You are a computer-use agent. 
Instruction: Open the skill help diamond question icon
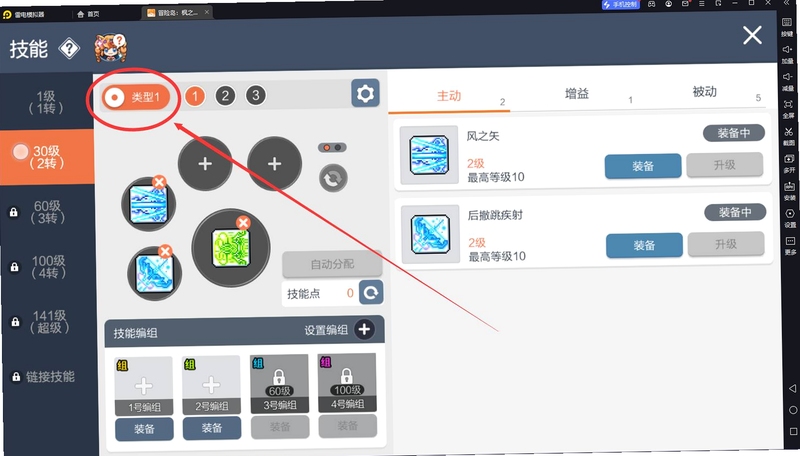(x=69, y=49)
